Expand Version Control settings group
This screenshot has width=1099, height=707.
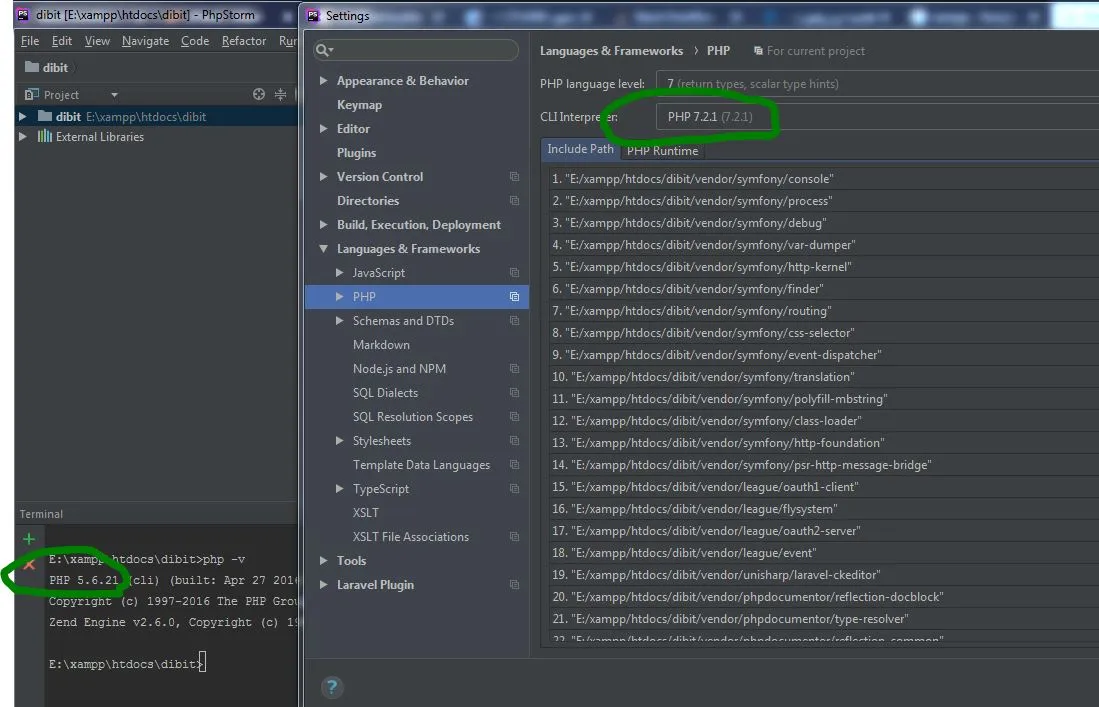[323, 177]
